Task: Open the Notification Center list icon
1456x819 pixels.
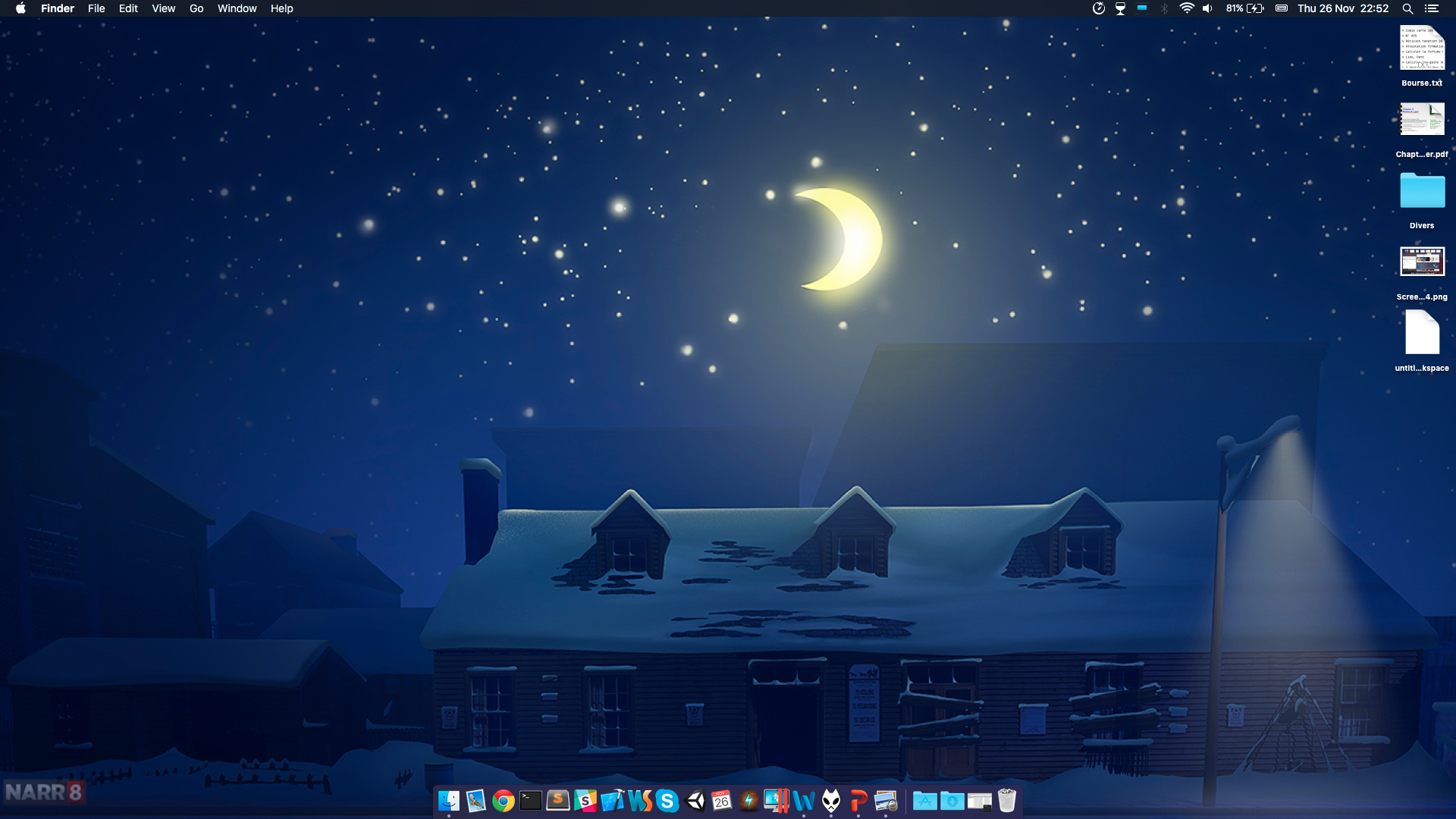Action: click(x=1432, y=8)
